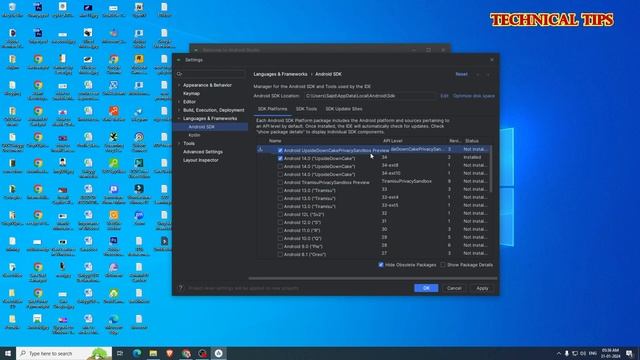
Task: Switch to Android Studio taskbar icon
Action: [219, 353]
